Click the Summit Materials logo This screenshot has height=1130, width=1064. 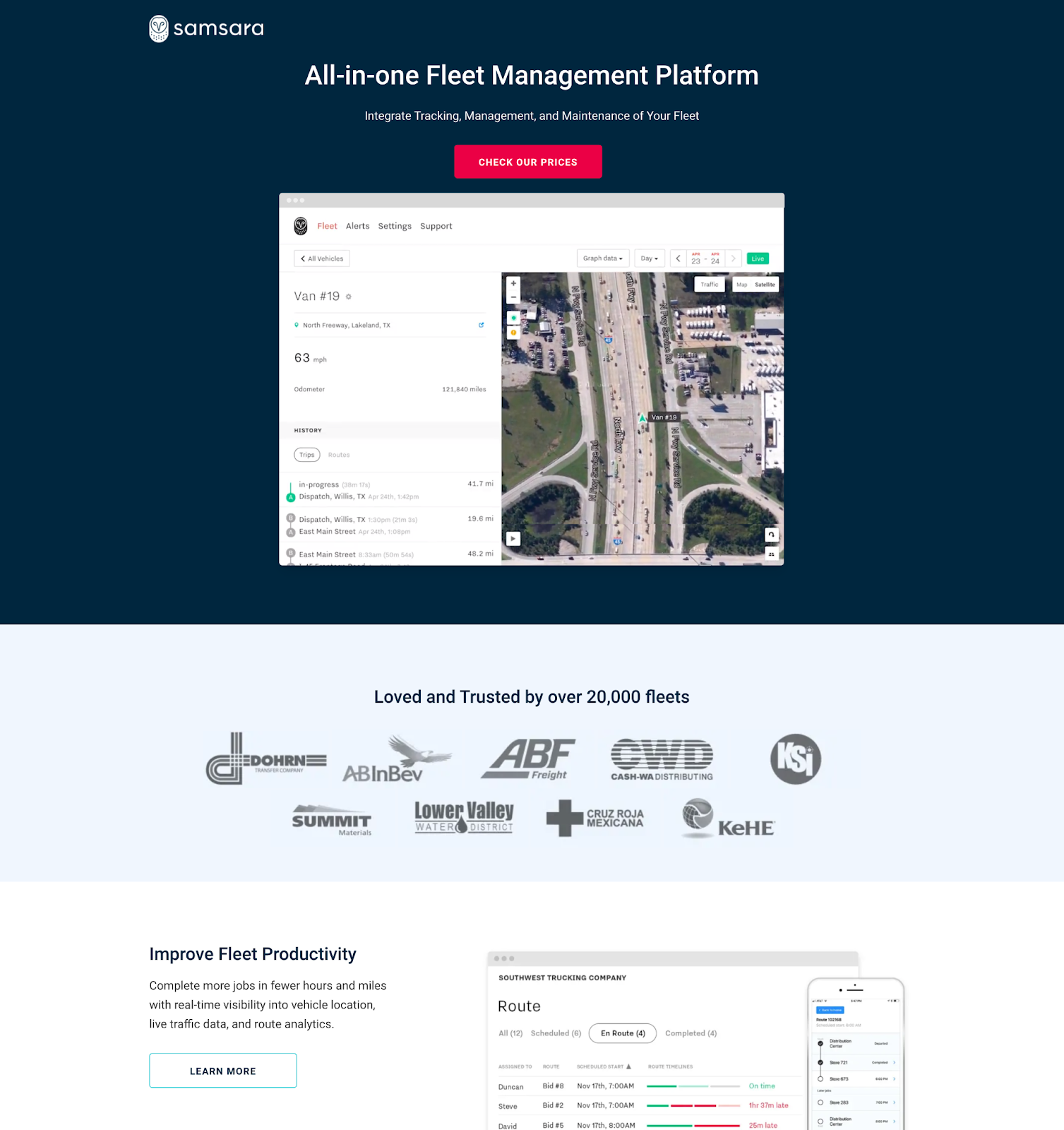pos(332,820)
